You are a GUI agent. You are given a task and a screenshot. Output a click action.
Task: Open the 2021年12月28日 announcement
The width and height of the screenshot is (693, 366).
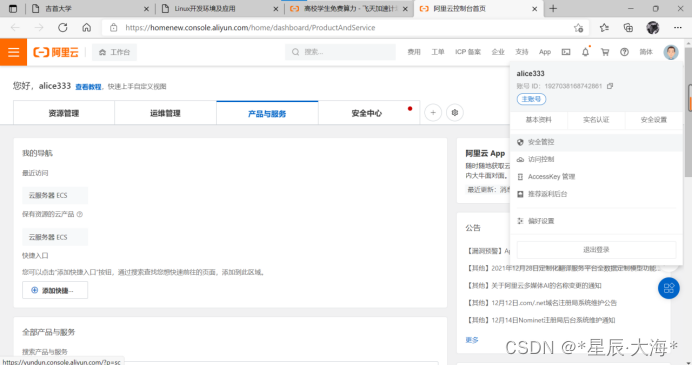(x=563, y=268)
